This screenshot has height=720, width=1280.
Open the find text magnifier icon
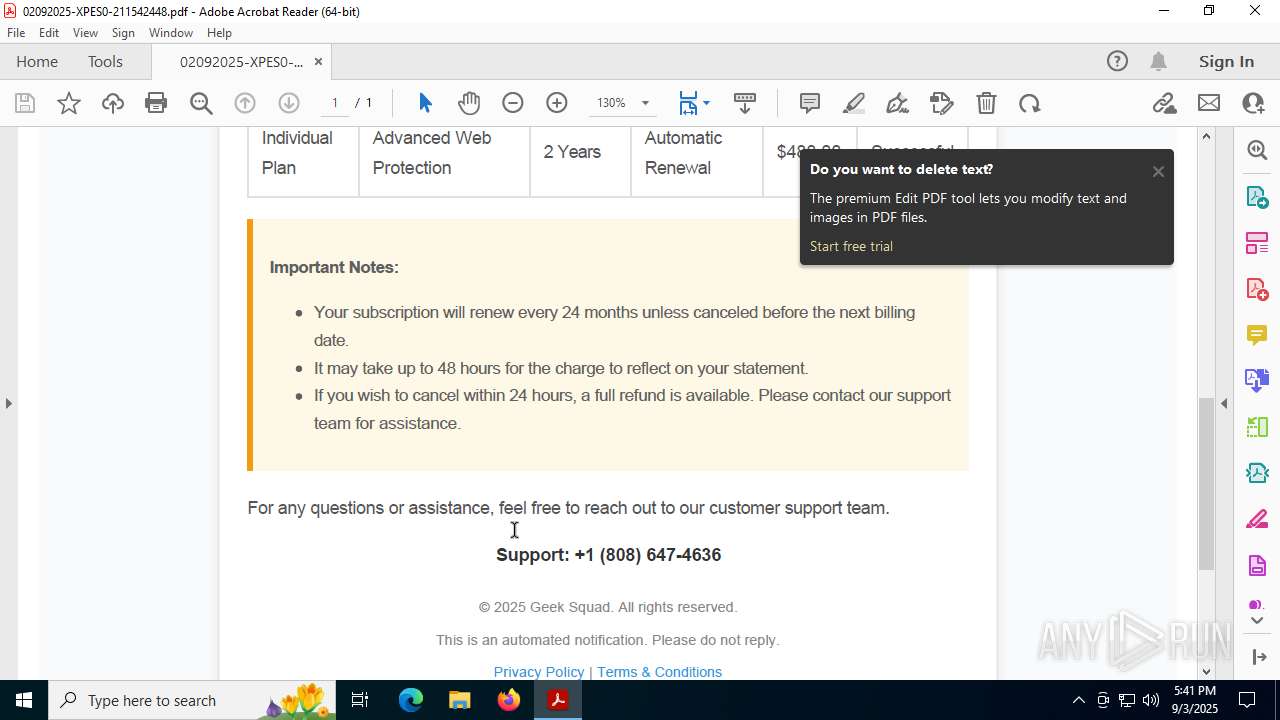pyautogui.click(x=201, y=103)
